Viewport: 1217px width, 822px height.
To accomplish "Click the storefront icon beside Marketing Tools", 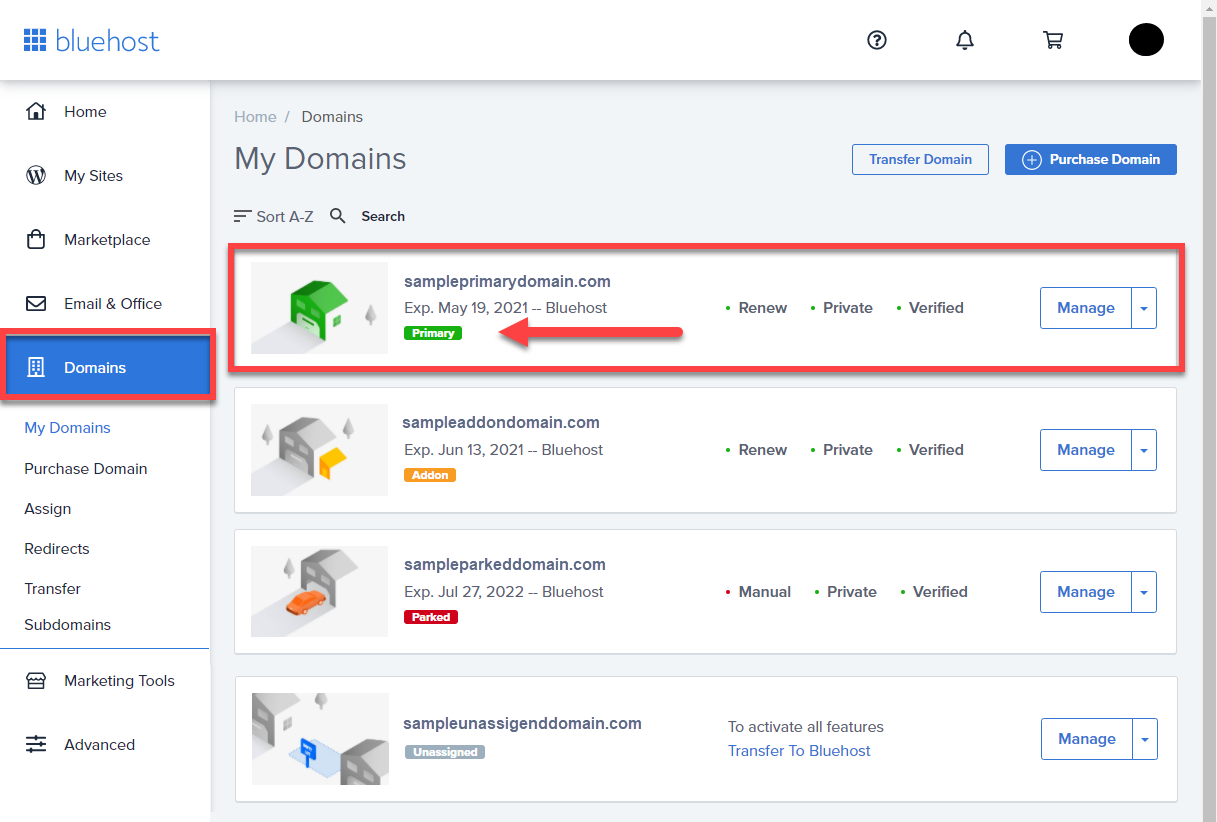I will (x=36, y=681).
